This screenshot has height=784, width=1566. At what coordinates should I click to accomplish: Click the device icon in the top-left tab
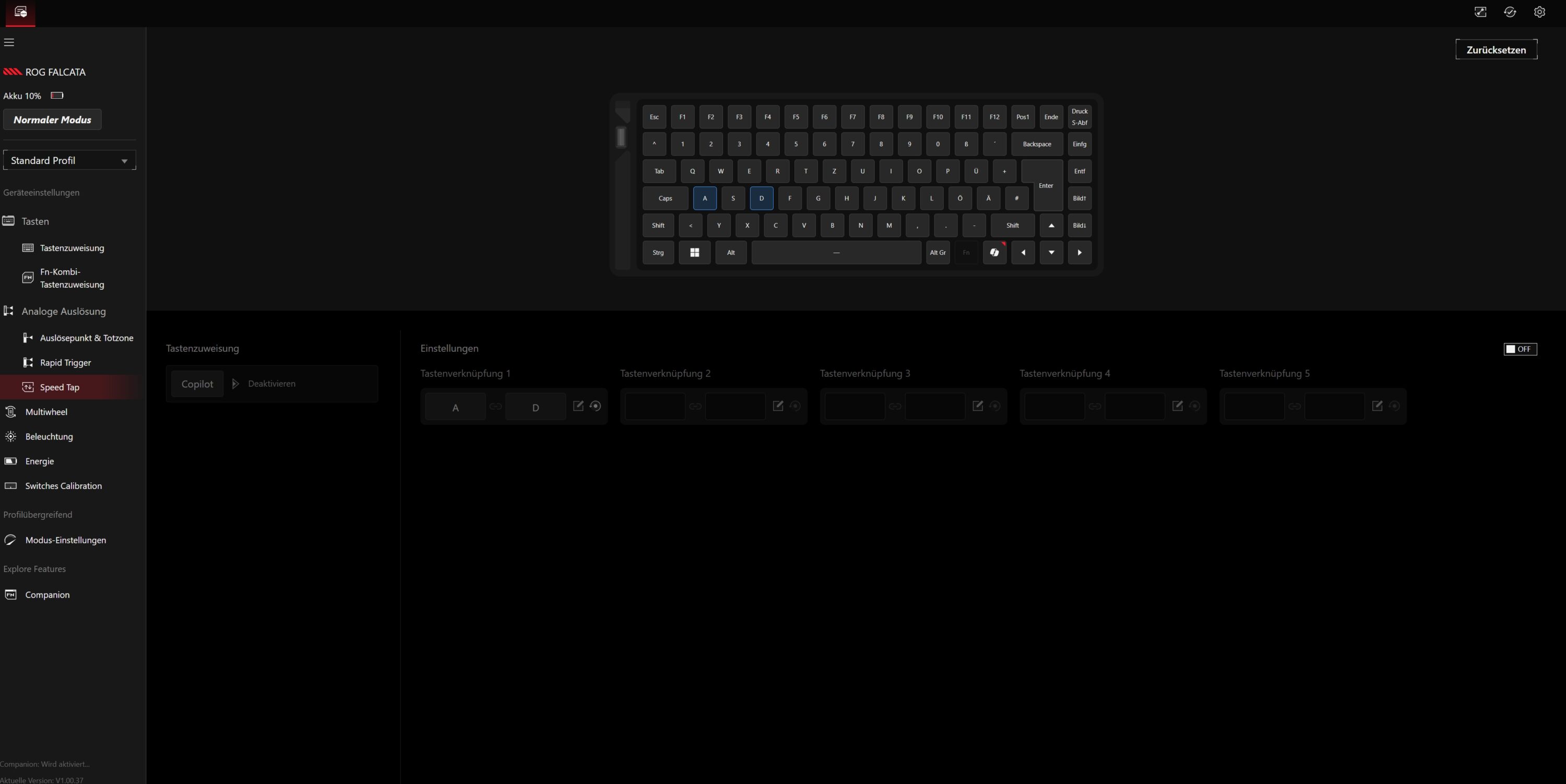[x=20, y=12]
